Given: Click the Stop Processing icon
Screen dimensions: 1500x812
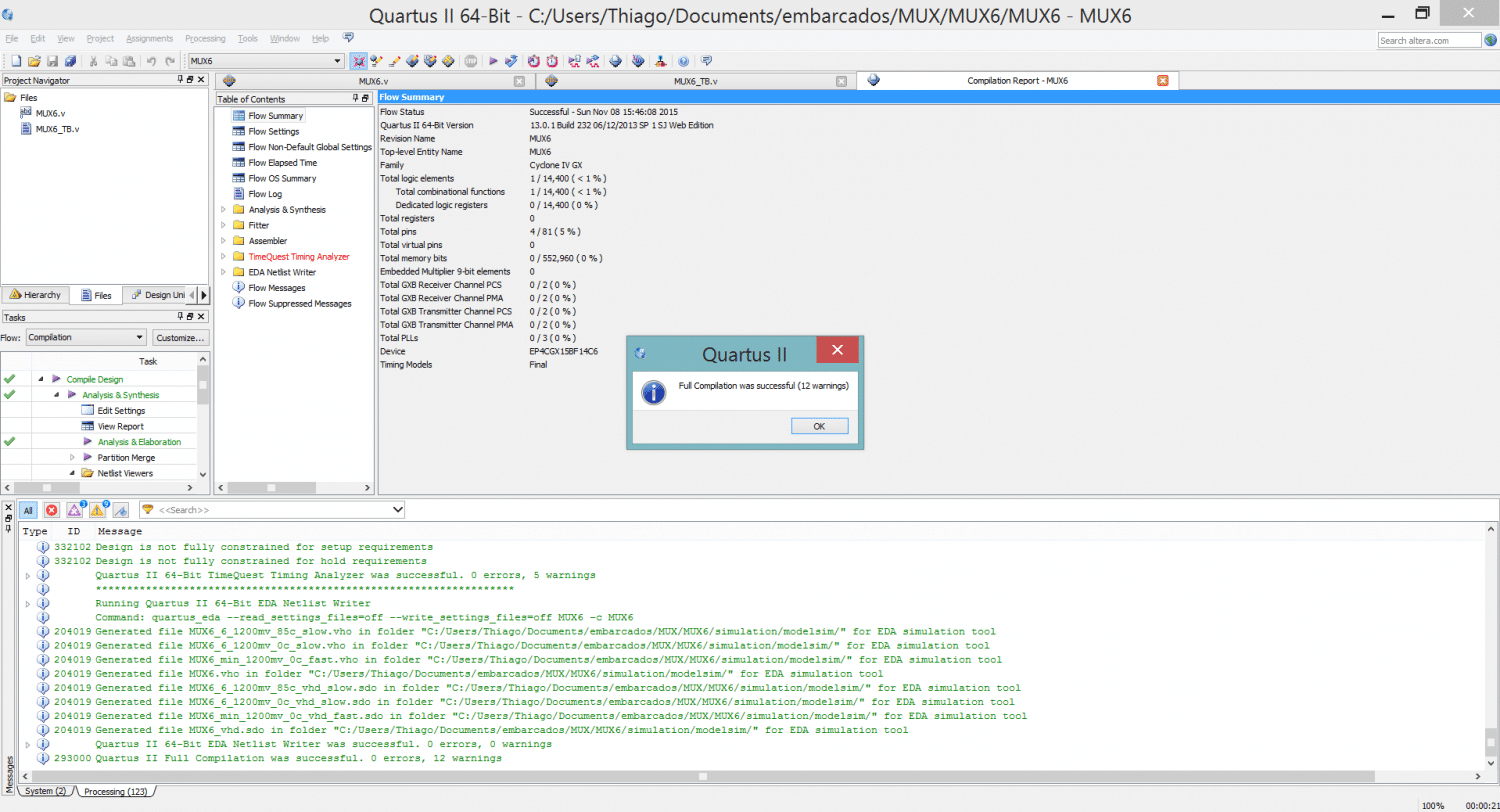Looking at the screenshot, I should click(x=470, y=61).
